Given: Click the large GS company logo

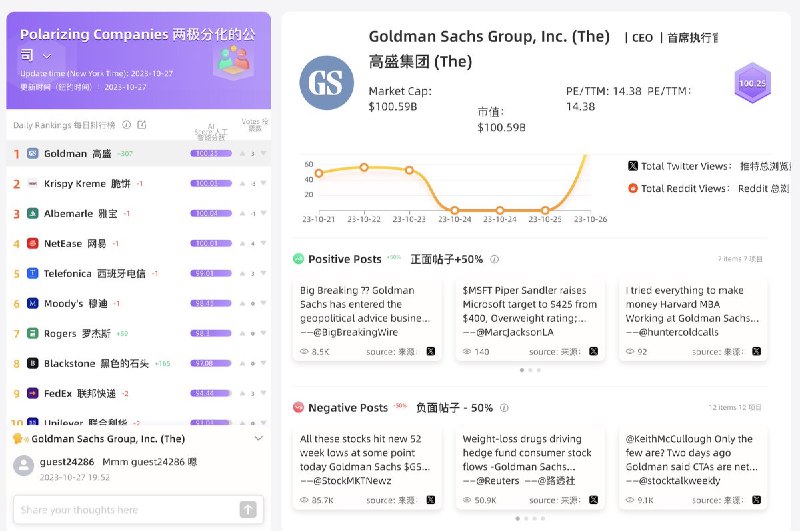Looking at the screenshot, I should coord(327,83).
